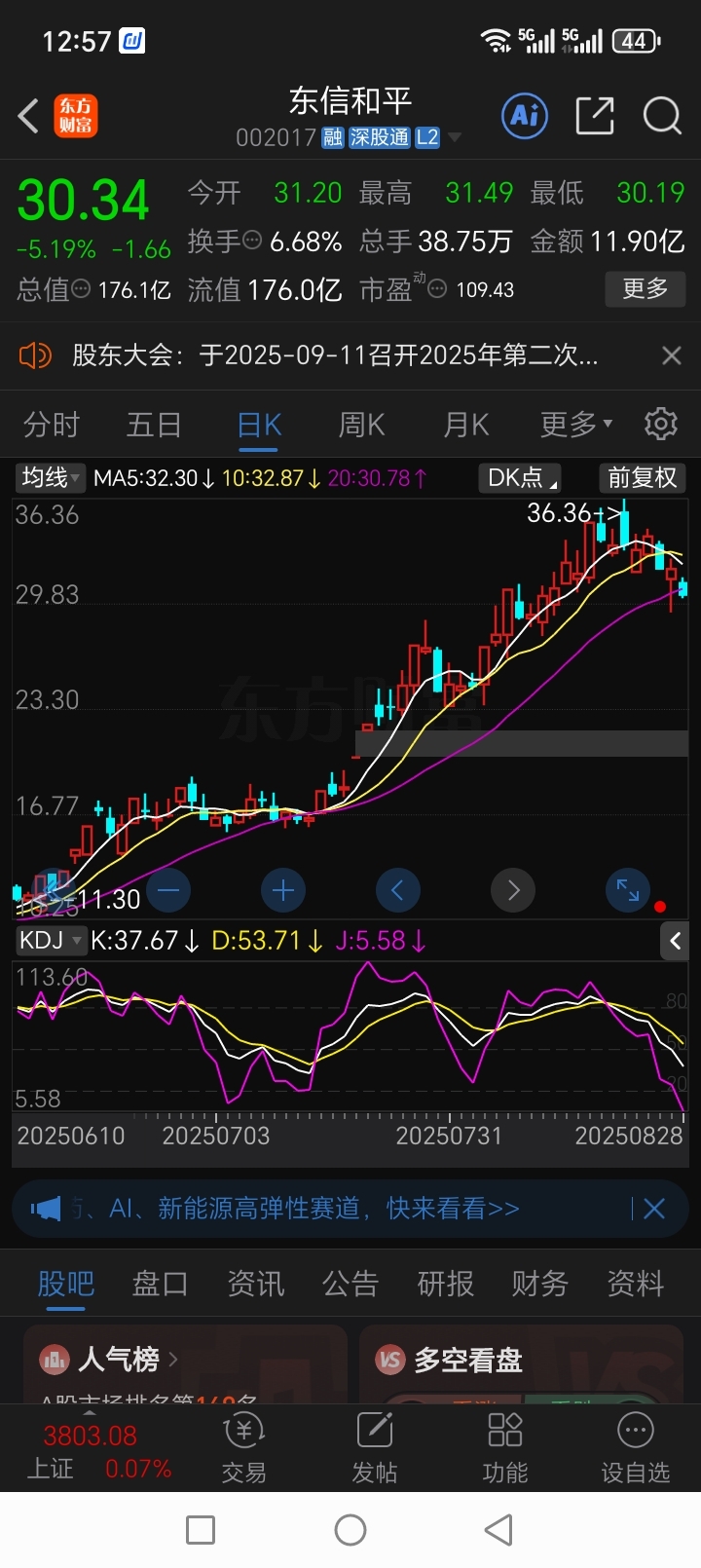The image size is (701, 1568).
Task: Switch to the 研报 tab
Action: pos(445,1284)
